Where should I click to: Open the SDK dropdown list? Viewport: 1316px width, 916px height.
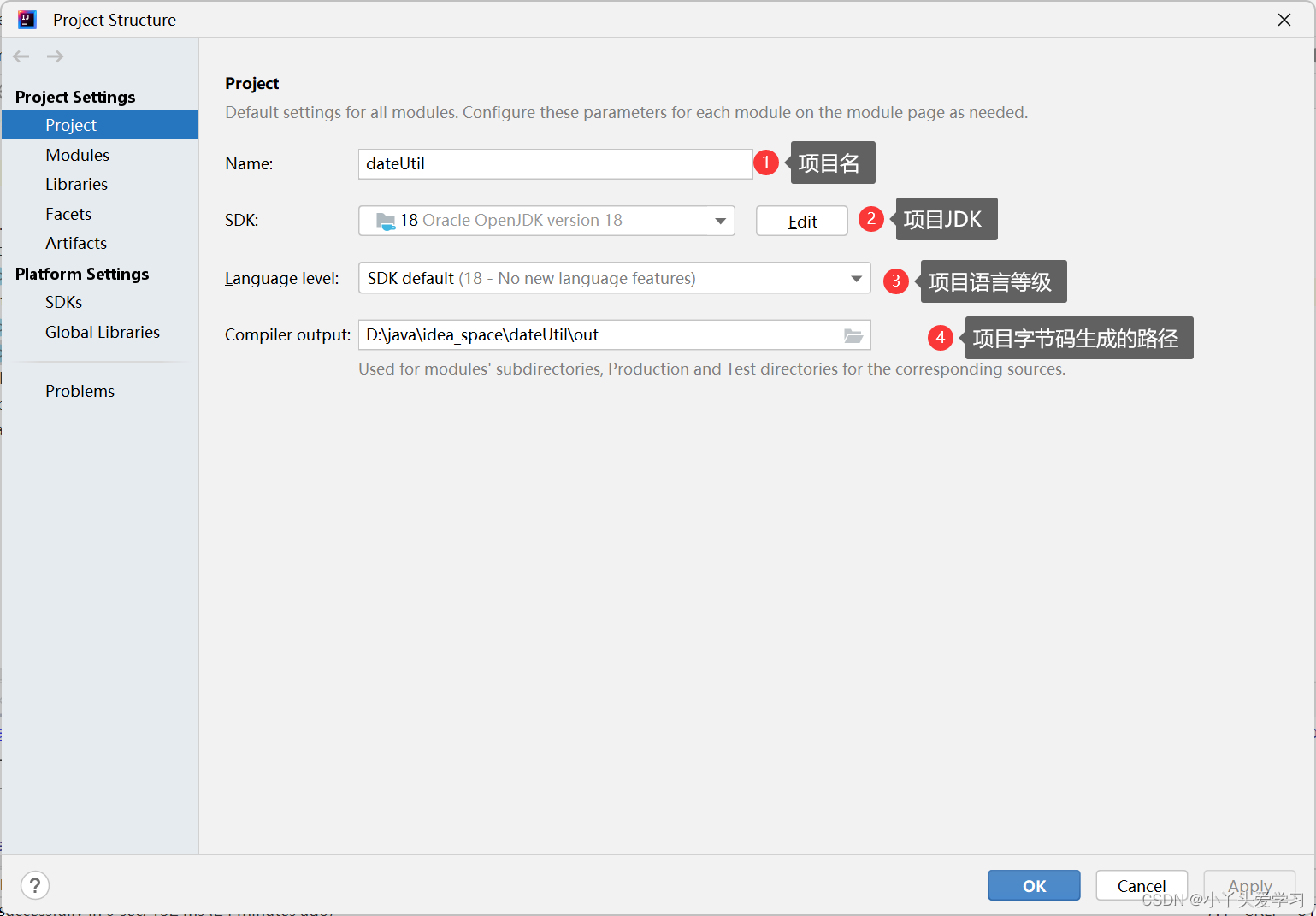point(720,221)
